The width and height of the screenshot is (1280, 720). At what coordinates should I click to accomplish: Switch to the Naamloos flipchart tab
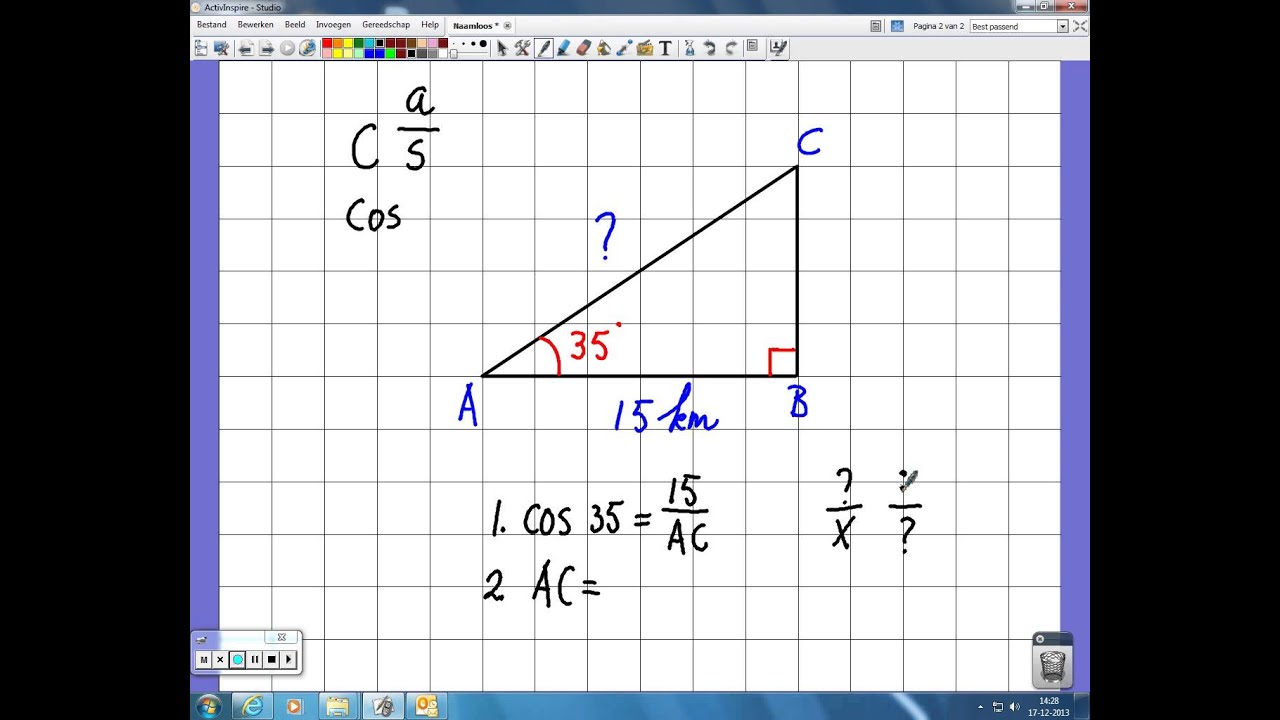481,26
